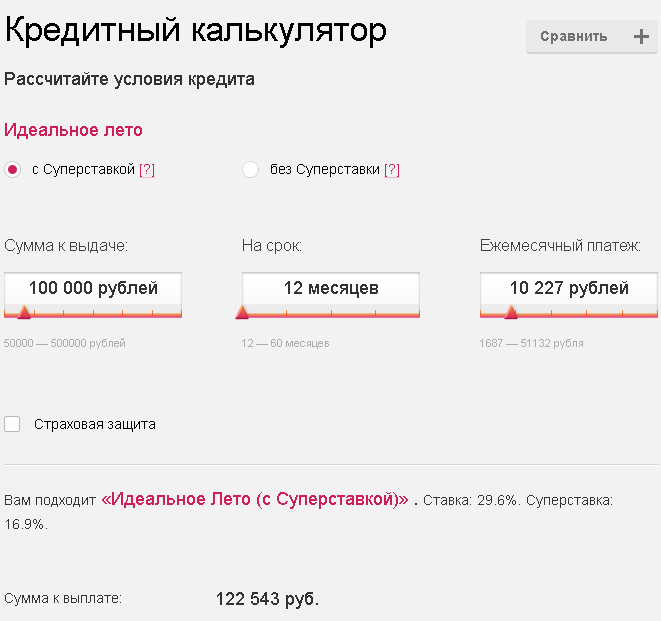This screenshot has width=661, height=621.
Task: Select the без Суперставки radio button
Action: [251, 170]
